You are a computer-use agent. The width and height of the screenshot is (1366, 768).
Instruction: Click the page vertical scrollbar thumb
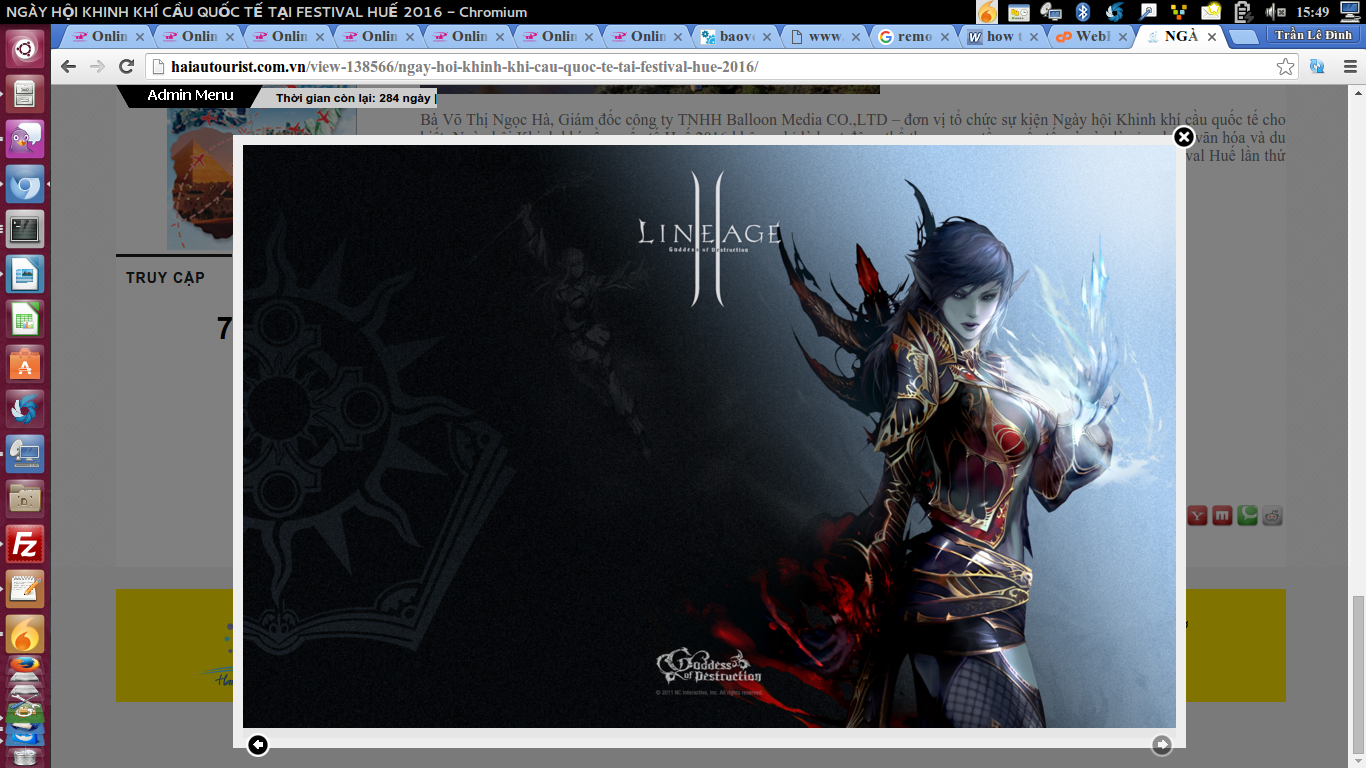(1358, 675)
